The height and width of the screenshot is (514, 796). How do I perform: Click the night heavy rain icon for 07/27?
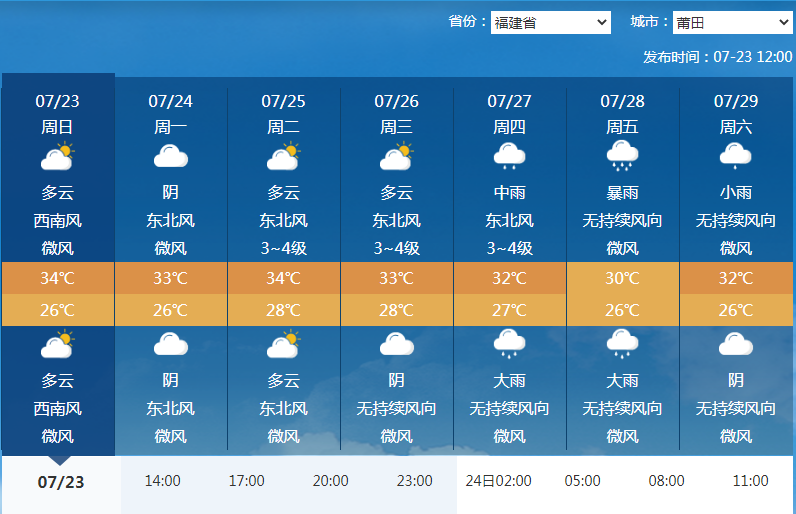click(x=509, y=345)
